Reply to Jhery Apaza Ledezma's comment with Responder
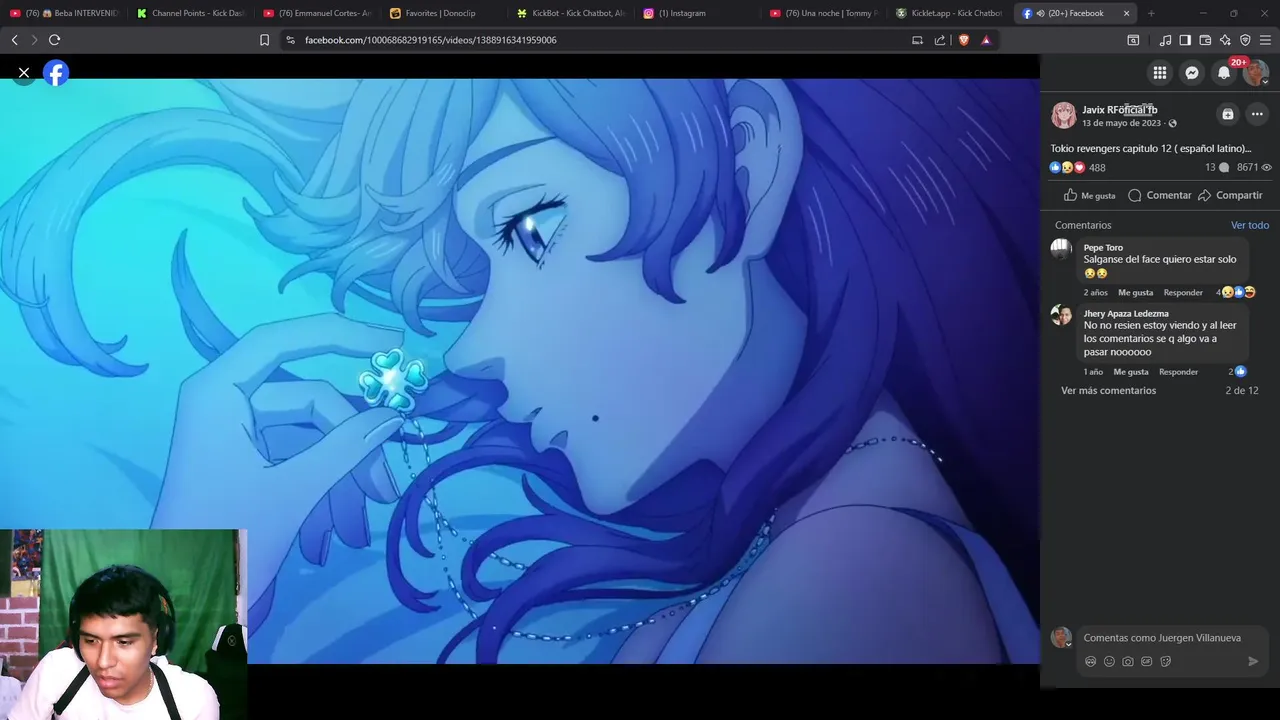This screenshot has width=1280, height=720. [x=1178, y=371]
